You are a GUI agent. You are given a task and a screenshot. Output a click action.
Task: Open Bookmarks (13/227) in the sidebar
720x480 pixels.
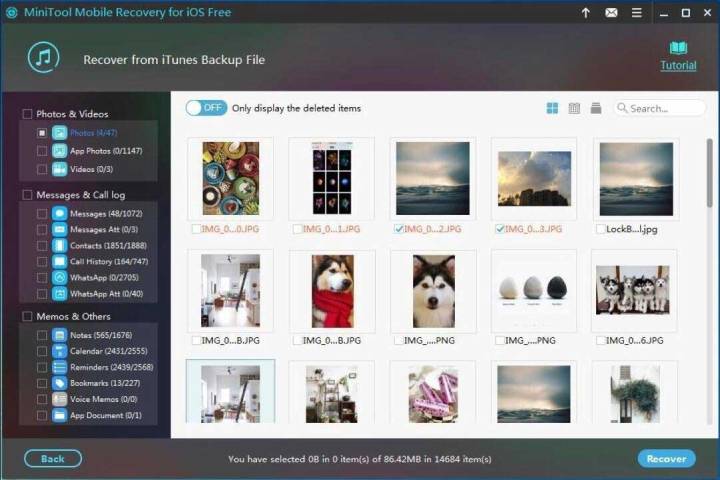pyautogui.click(x=105, y=383)
